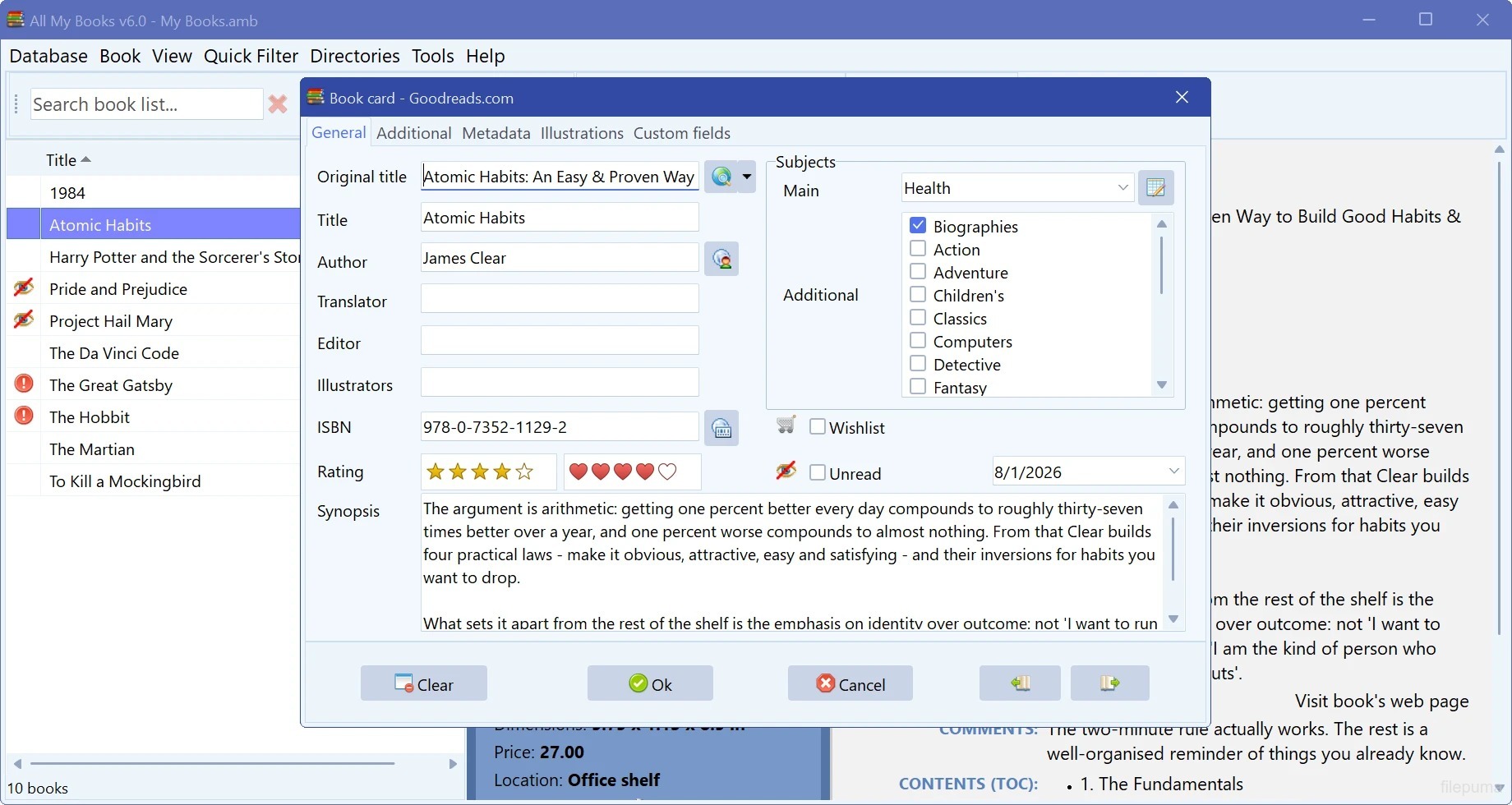
Task: Click the Ok button
Action: click(650, 683)
